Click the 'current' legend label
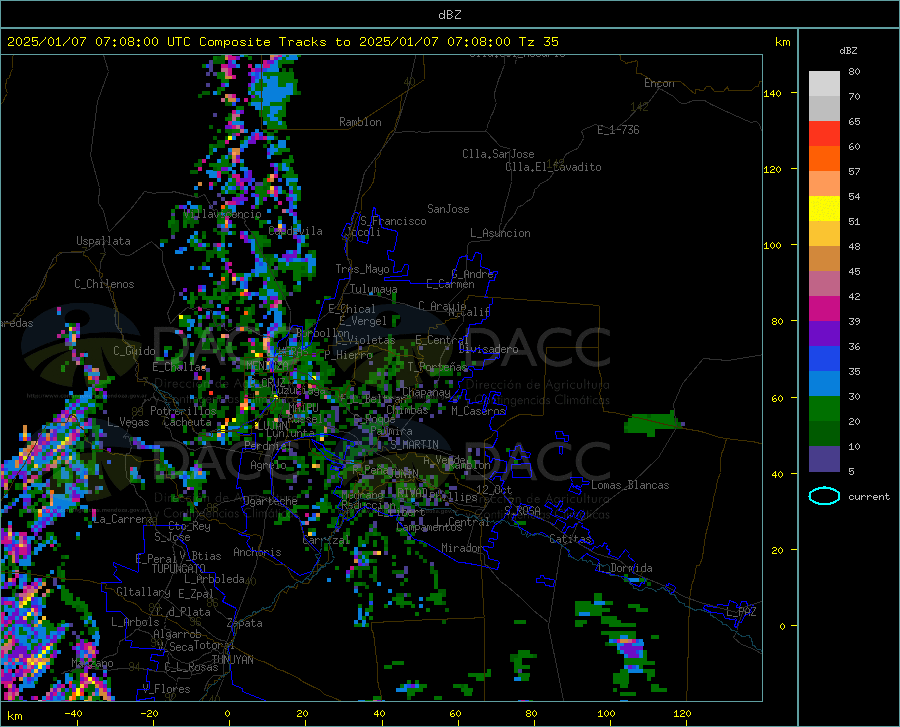 point(868,496)
